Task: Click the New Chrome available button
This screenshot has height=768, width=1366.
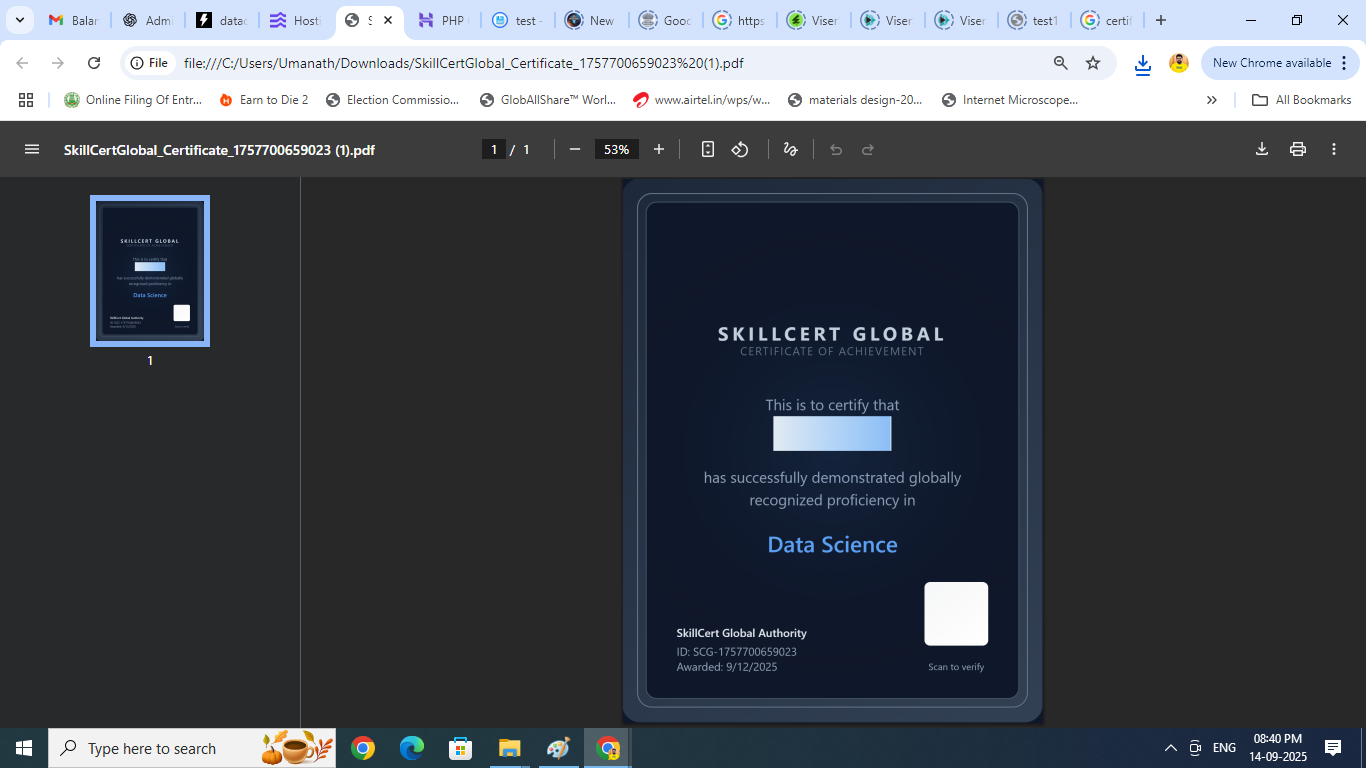Action: pyautogui.click(x=1271, y=63)
